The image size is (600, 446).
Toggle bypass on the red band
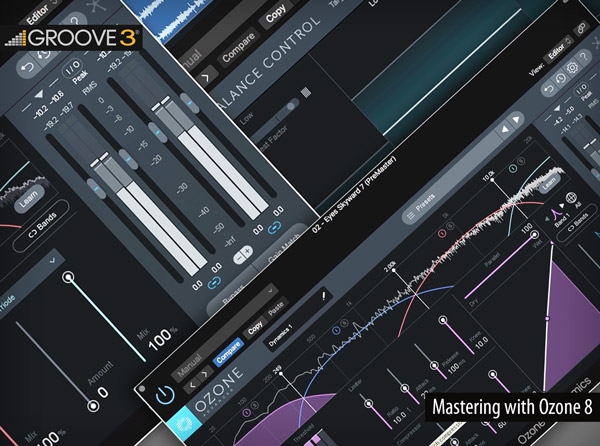click(442, 233)
